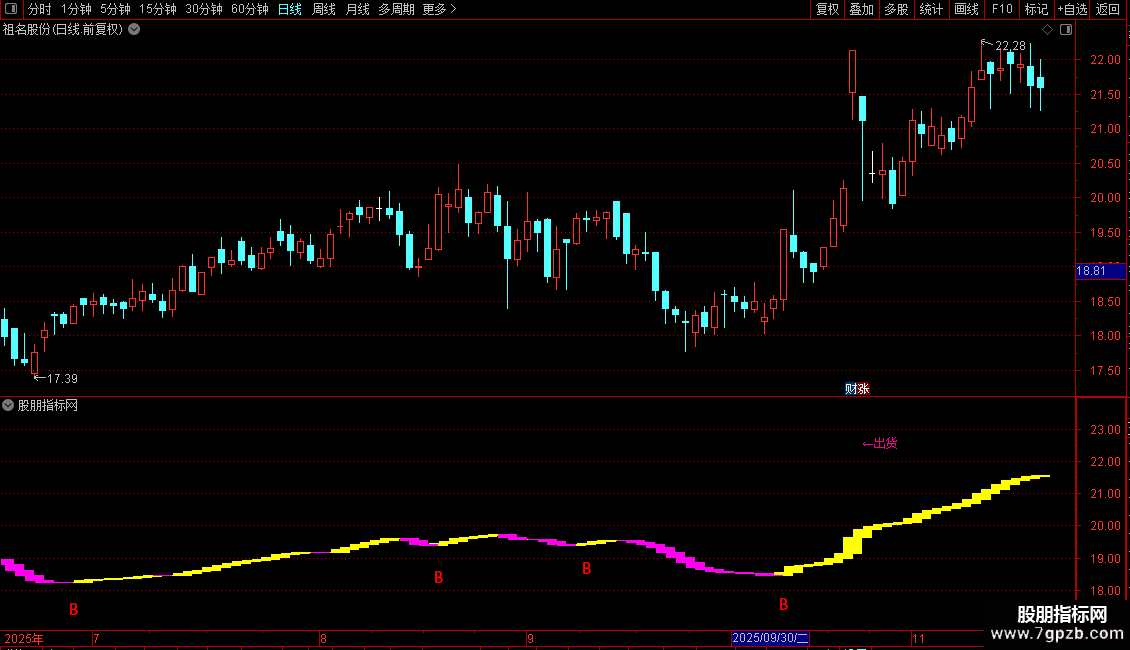Click month 7 on the time axis
The image size is (1130, 650).
click(x=96, y=638)
